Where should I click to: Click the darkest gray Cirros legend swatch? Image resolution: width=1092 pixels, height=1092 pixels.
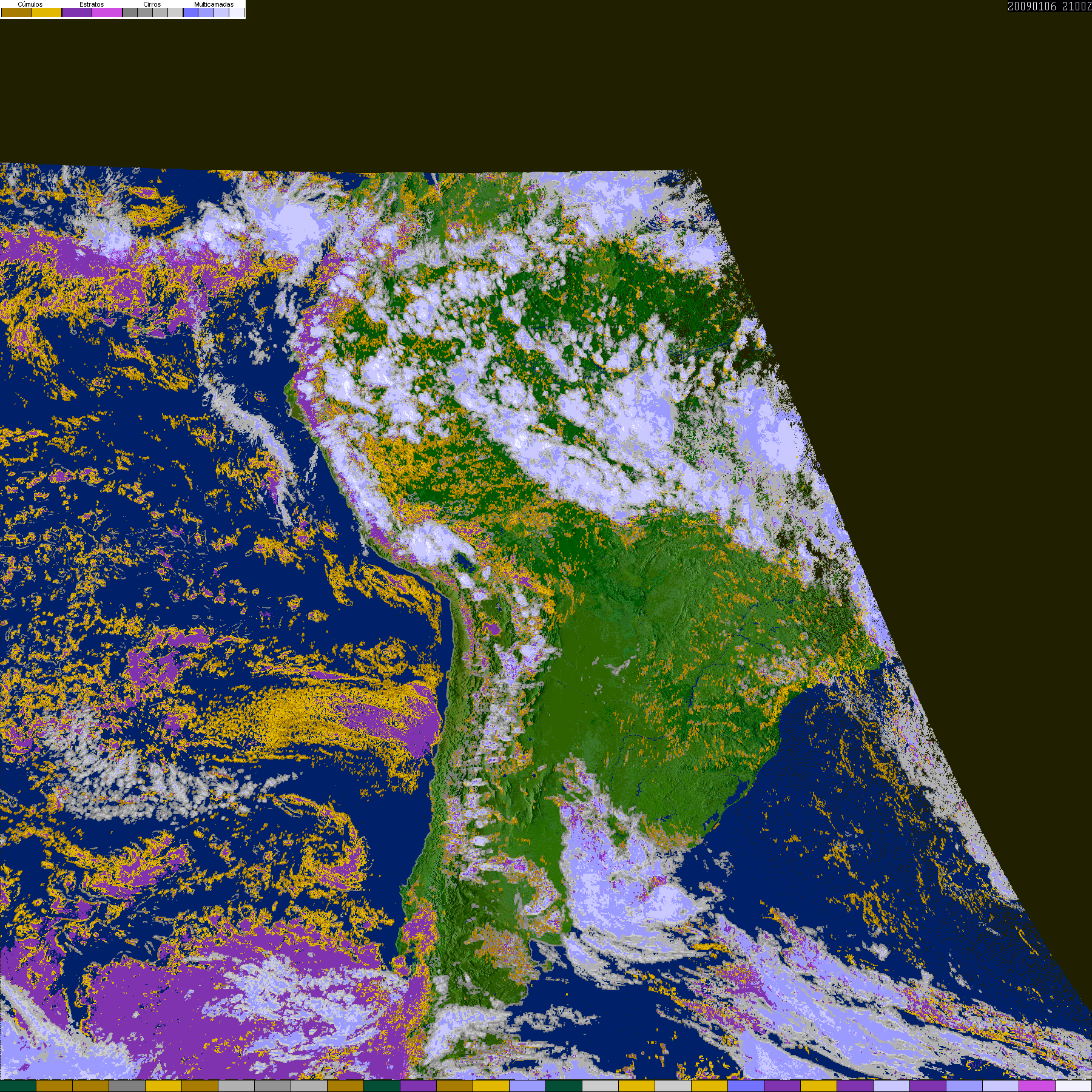(x=130, y=12)
